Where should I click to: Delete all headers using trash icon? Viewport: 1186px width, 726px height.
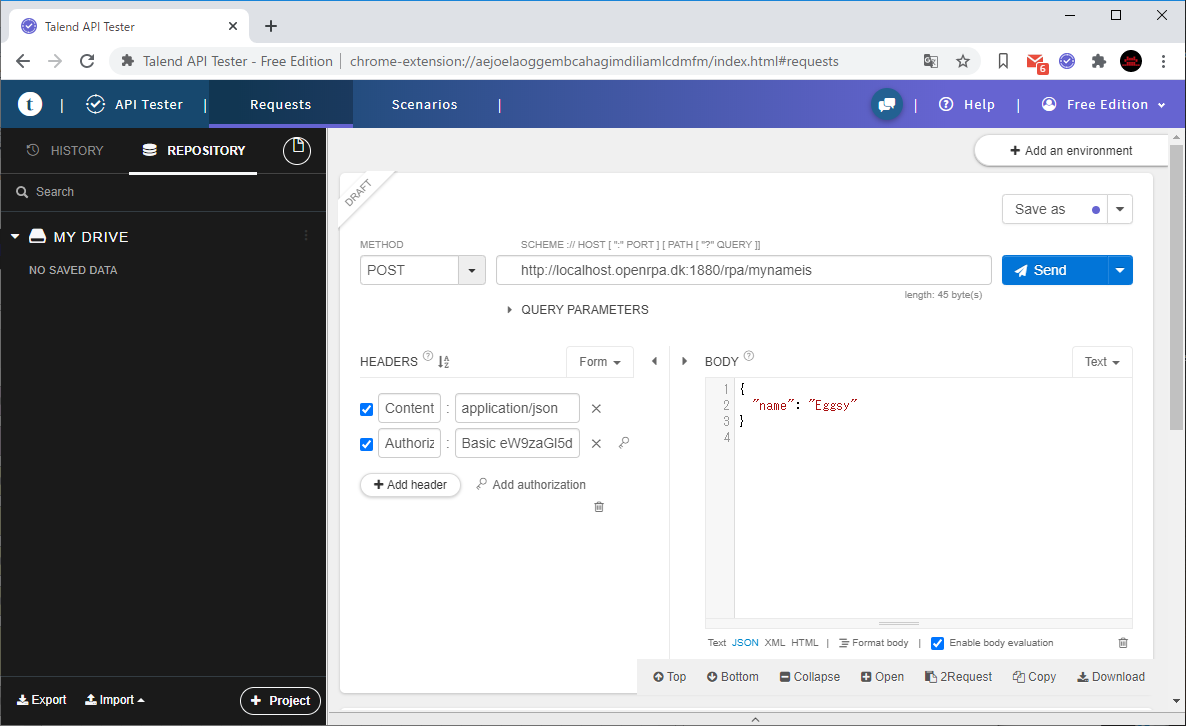click(x=599, y=507)
